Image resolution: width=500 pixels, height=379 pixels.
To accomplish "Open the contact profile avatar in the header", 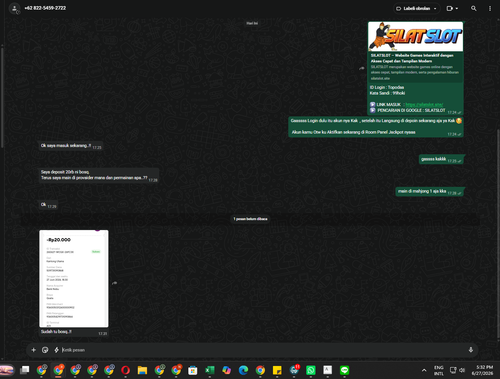I will point(14,9).
